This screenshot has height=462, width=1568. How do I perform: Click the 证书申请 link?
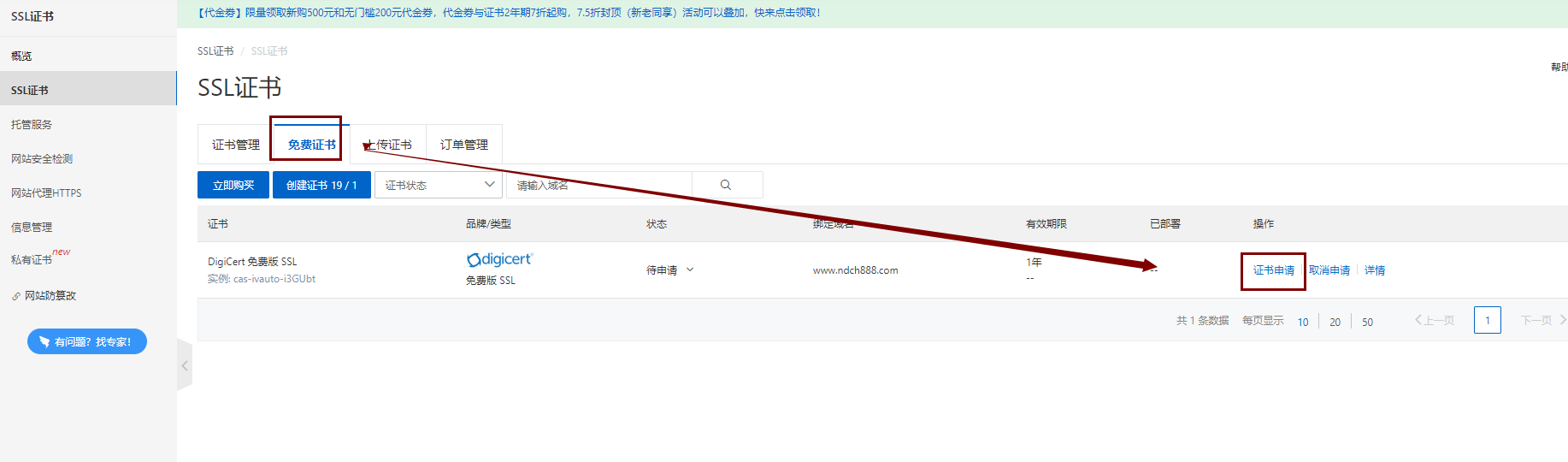click(x=1273, y=270)
